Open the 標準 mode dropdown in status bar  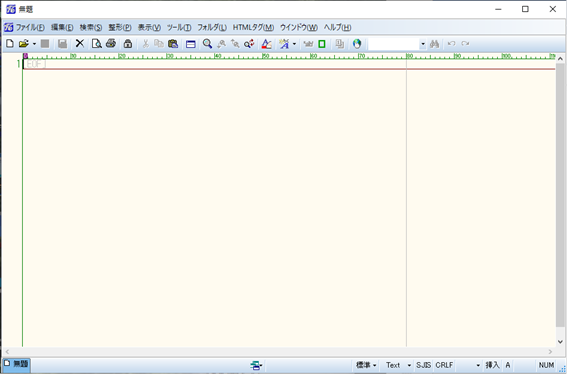366,365
